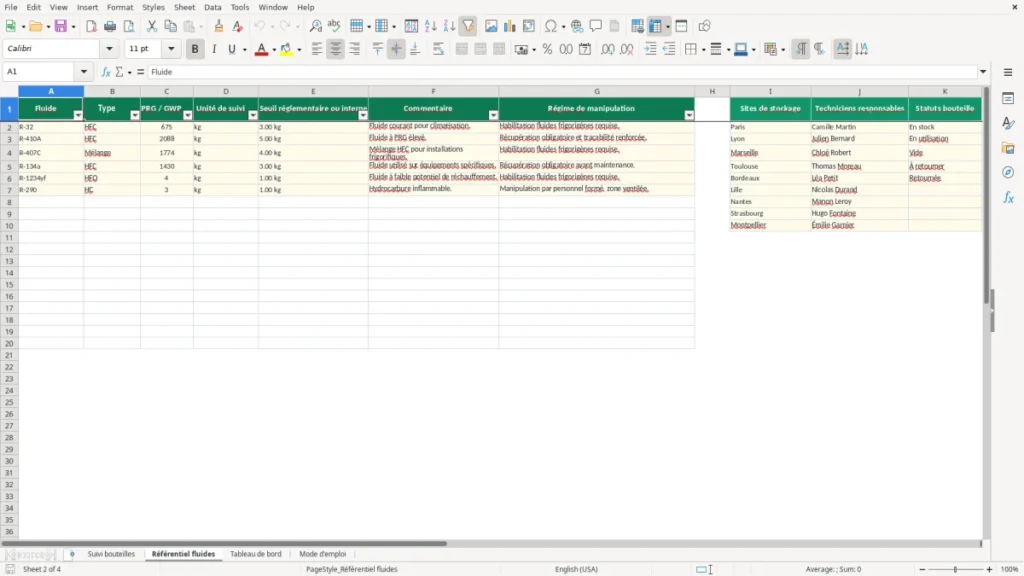This screenshot has width=1024, height=576.
Task: Open the Fluide column filter dropdown
Action: [78, 115]
